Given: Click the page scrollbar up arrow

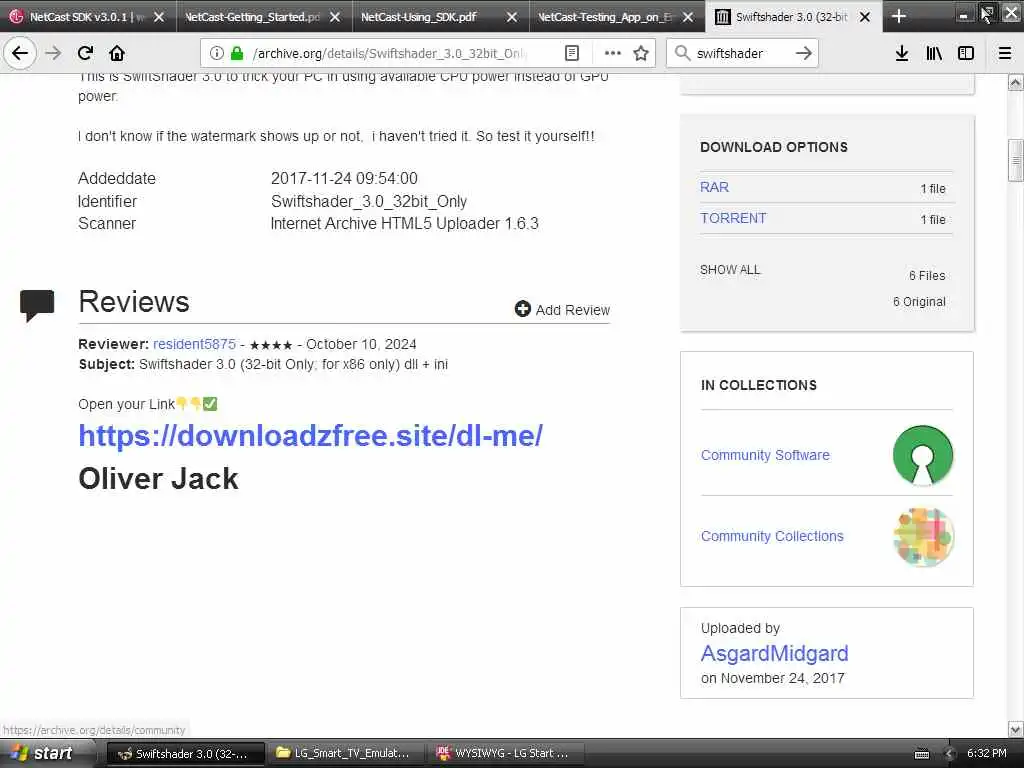Looking at the screenshot, I should tap(1016, 83).
